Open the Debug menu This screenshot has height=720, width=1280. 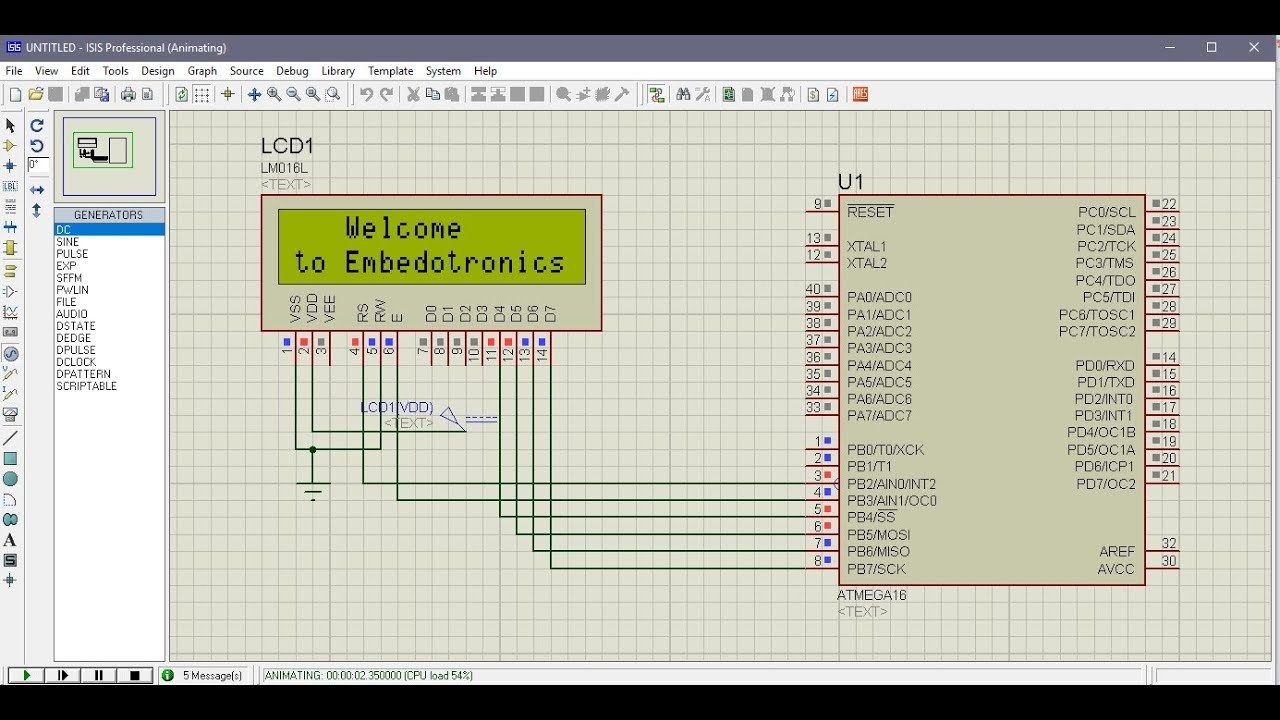pyautogui.click(x=292, y=71)
